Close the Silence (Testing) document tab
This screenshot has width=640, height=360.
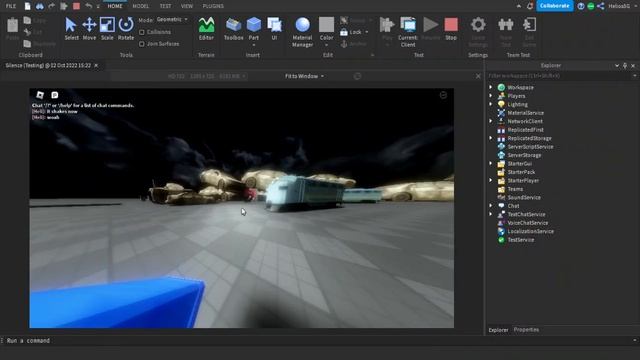click(96, 65)
